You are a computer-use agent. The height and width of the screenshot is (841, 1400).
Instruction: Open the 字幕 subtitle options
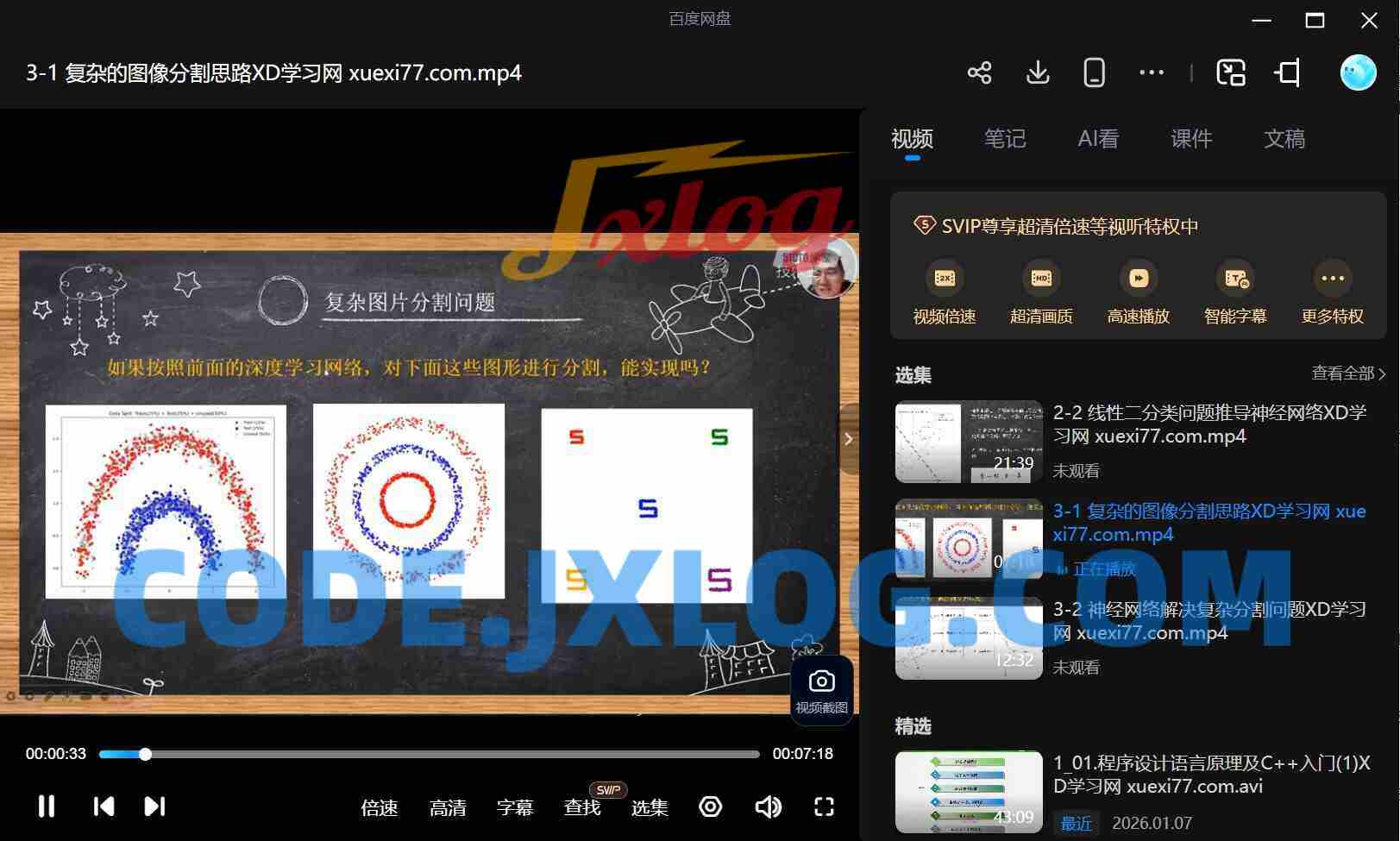tap(515, 807)
